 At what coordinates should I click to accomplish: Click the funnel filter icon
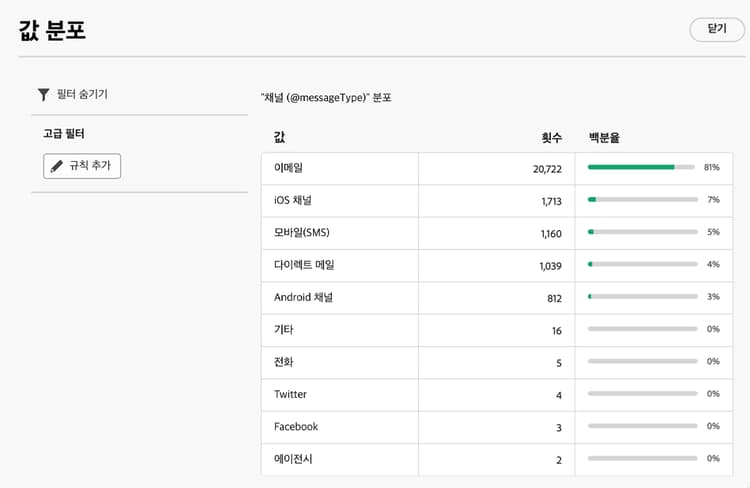pyautogui.click(x=43, y=94)
